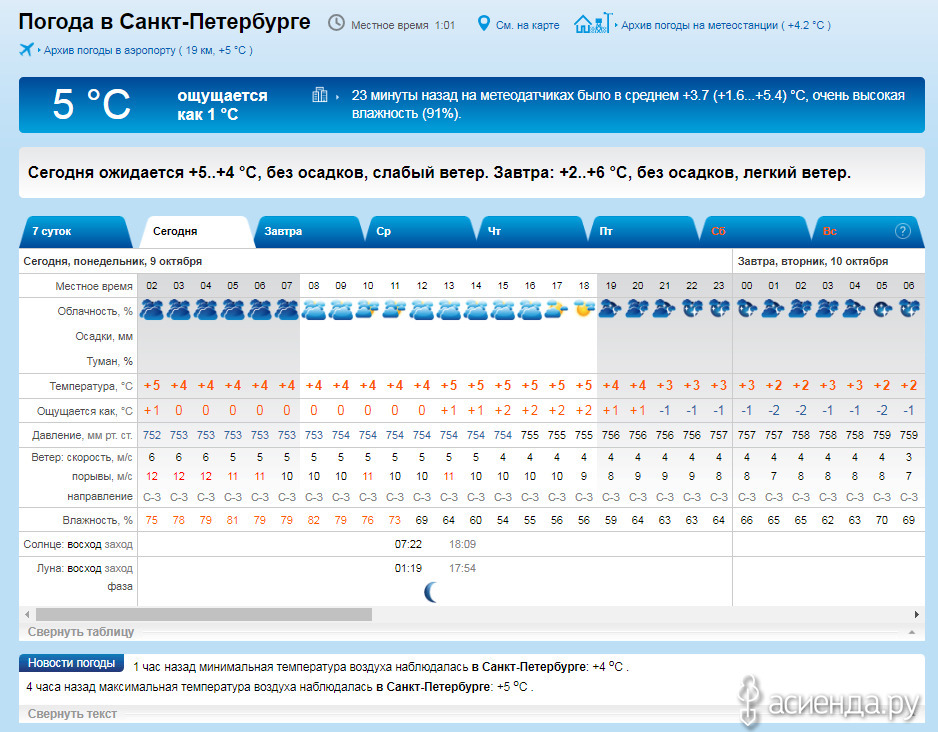Image resolution: width=938 pixels, height=732 pixels.
Task: Click 'Завтра, вторник, 10 октября' header
Action: tap(812, 261)
